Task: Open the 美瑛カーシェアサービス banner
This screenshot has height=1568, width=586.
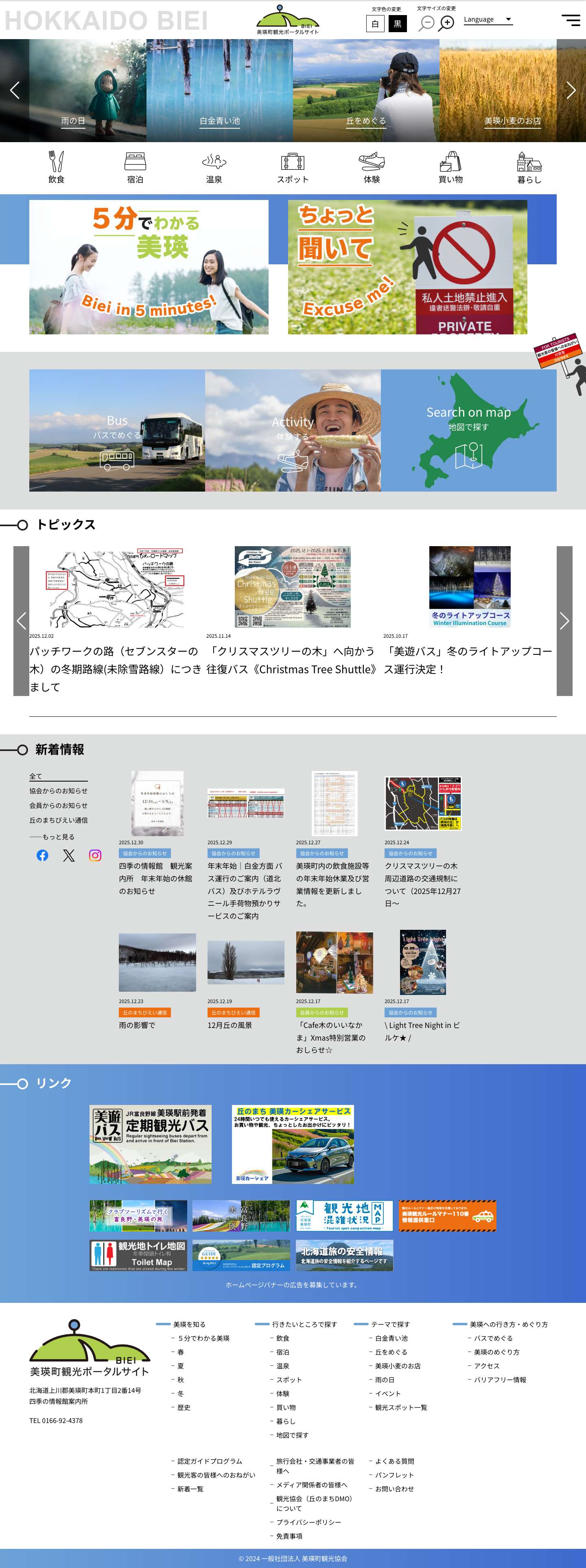Action: 293,1144
